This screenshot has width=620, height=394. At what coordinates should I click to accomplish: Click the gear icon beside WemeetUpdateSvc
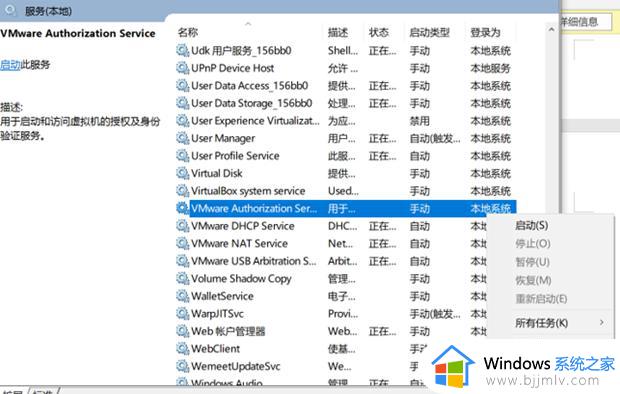coord(182,366)
